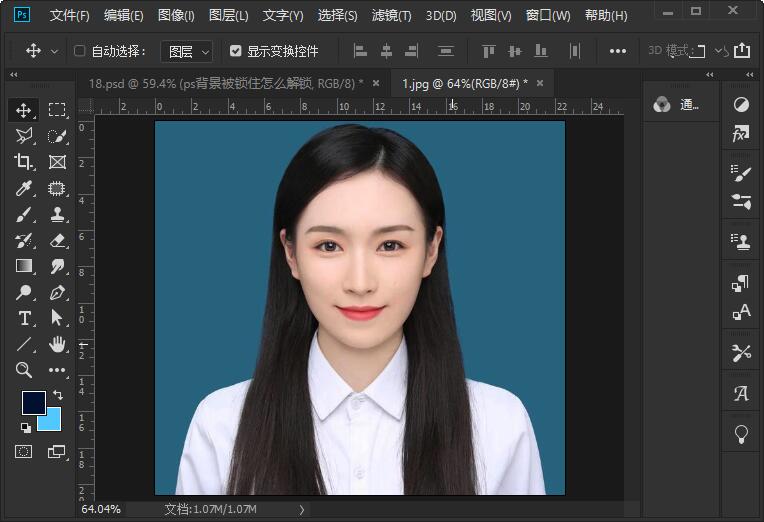
Task: Choose the Polygonal Lasso tool
Action: click(x=23, y=136)
